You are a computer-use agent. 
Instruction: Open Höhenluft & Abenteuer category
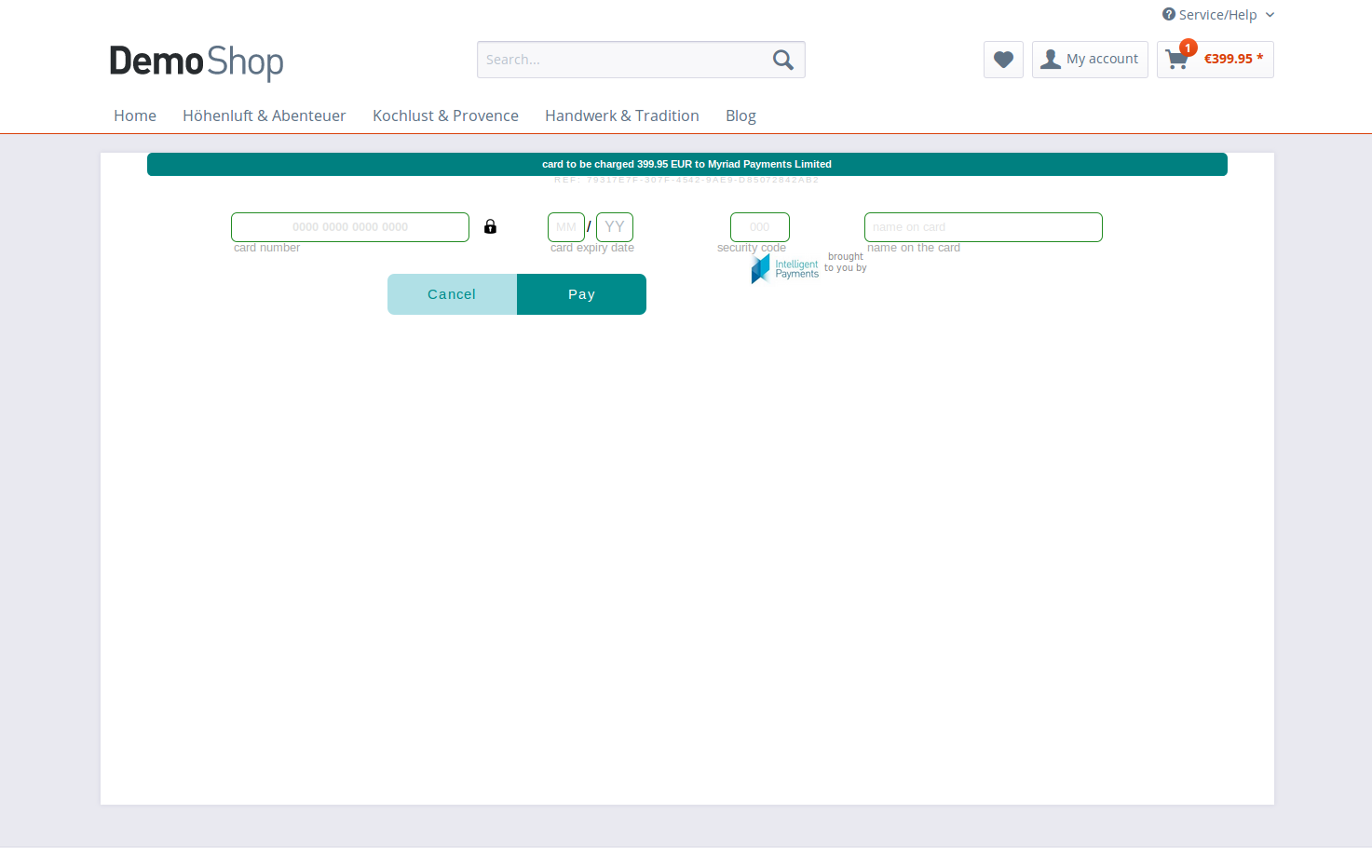[x=264, y=115]
